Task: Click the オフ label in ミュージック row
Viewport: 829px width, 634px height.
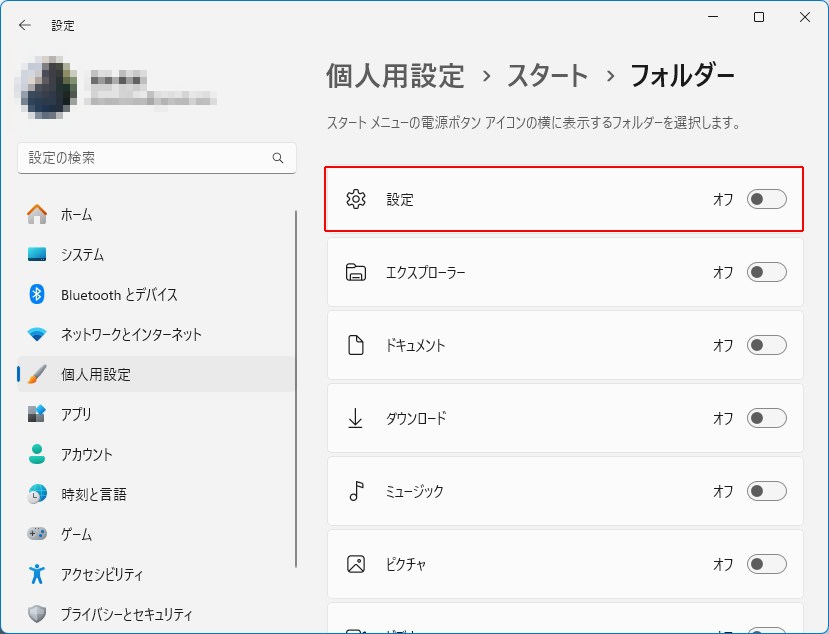Action: pyautogui.click(x=723, y=491)
